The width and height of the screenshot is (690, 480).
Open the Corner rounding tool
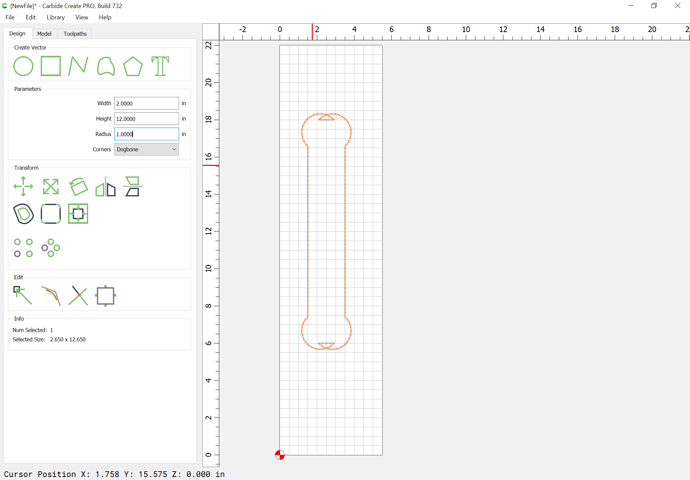pos(51,214)
